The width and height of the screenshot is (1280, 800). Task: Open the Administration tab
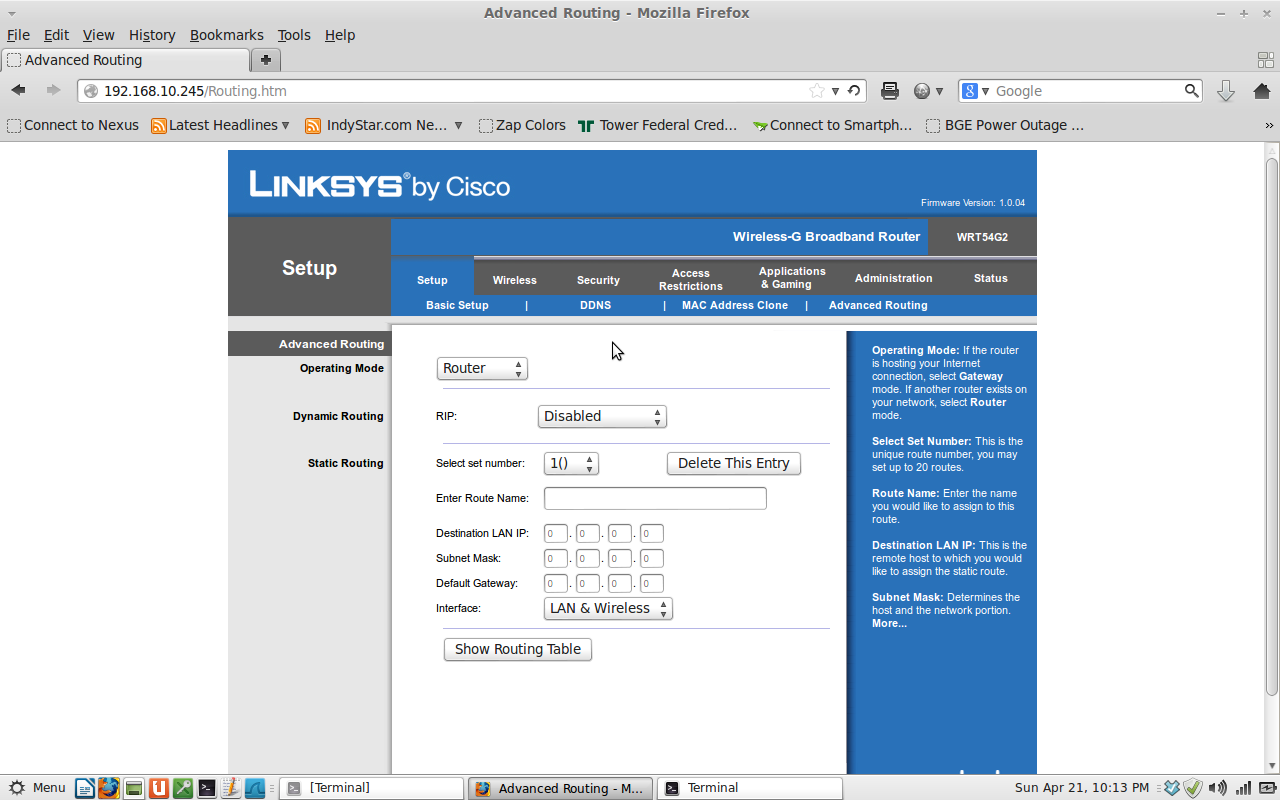893,278
